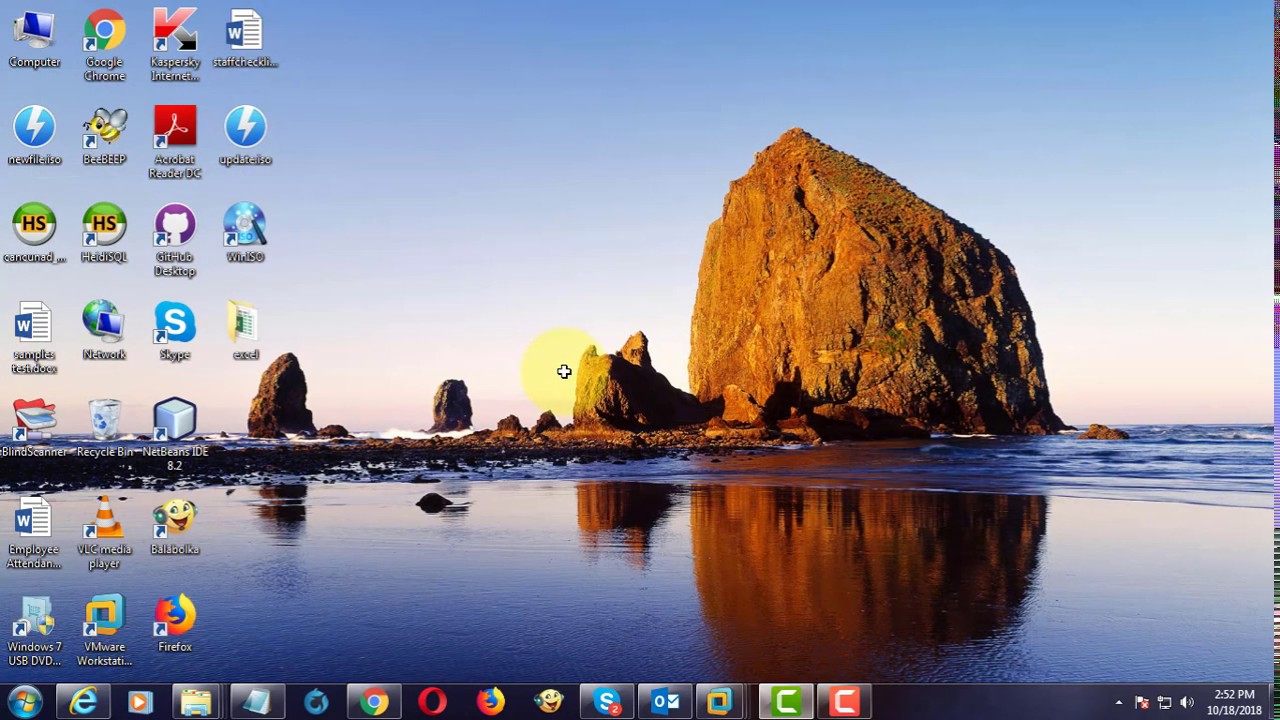
Task: Open Opera browser from taskbar
Action: click(x=432, y=701)
